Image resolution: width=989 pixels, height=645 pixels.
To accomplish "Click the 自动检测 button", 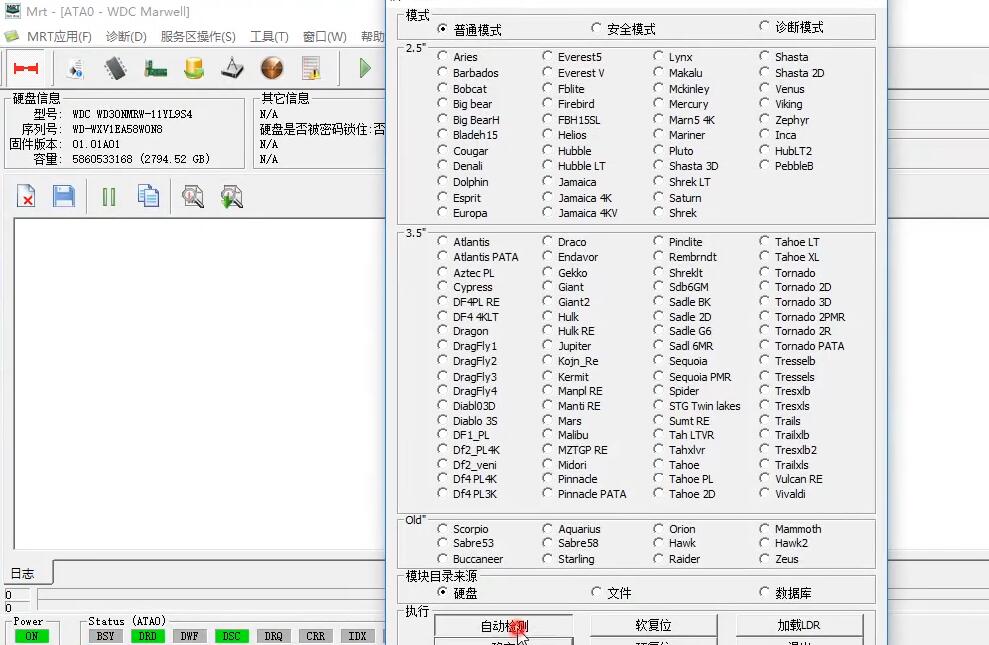I will pos(503,625).
